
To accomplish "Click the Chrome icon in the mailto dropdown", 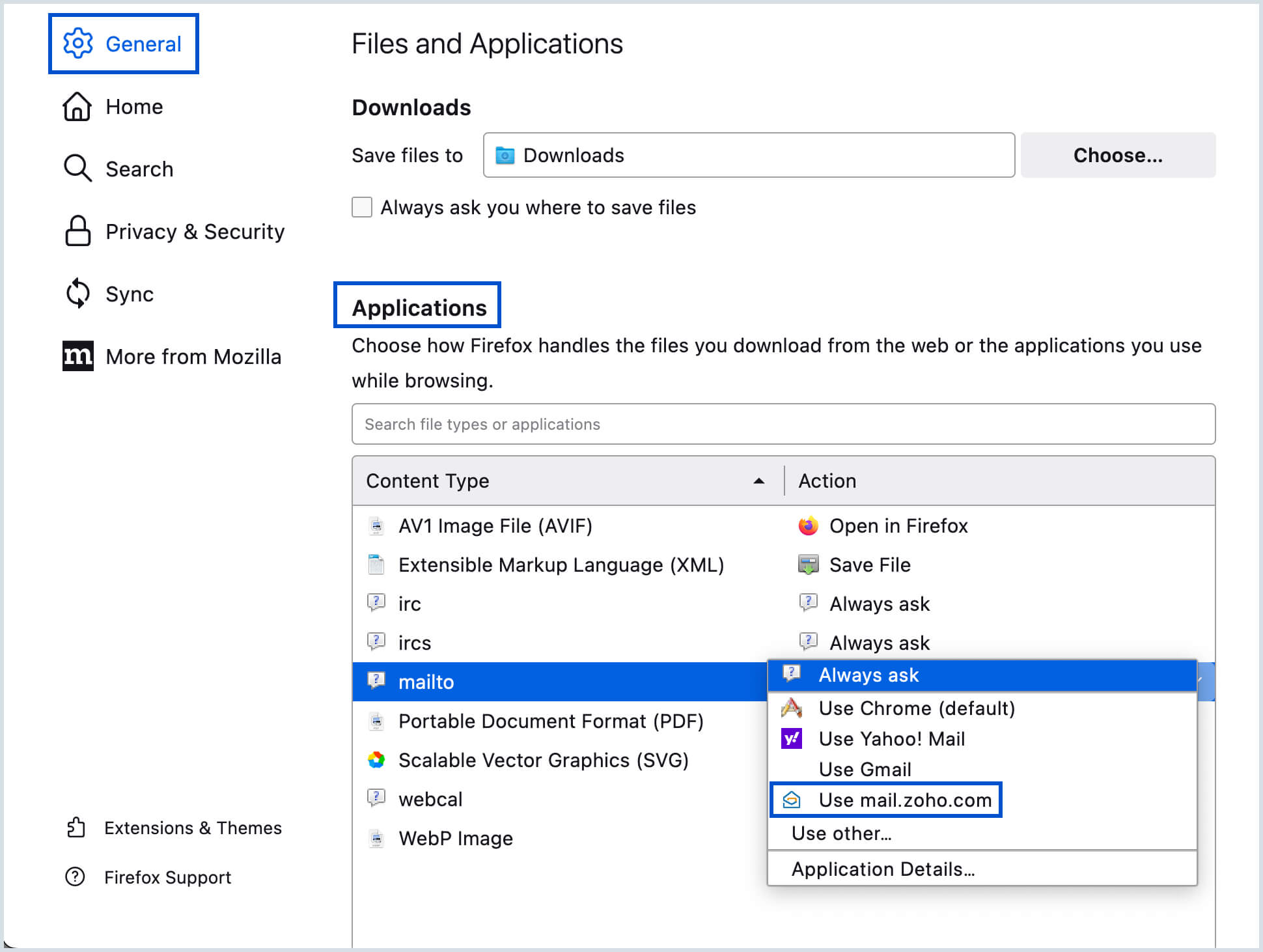I will (x=791, y=708).
